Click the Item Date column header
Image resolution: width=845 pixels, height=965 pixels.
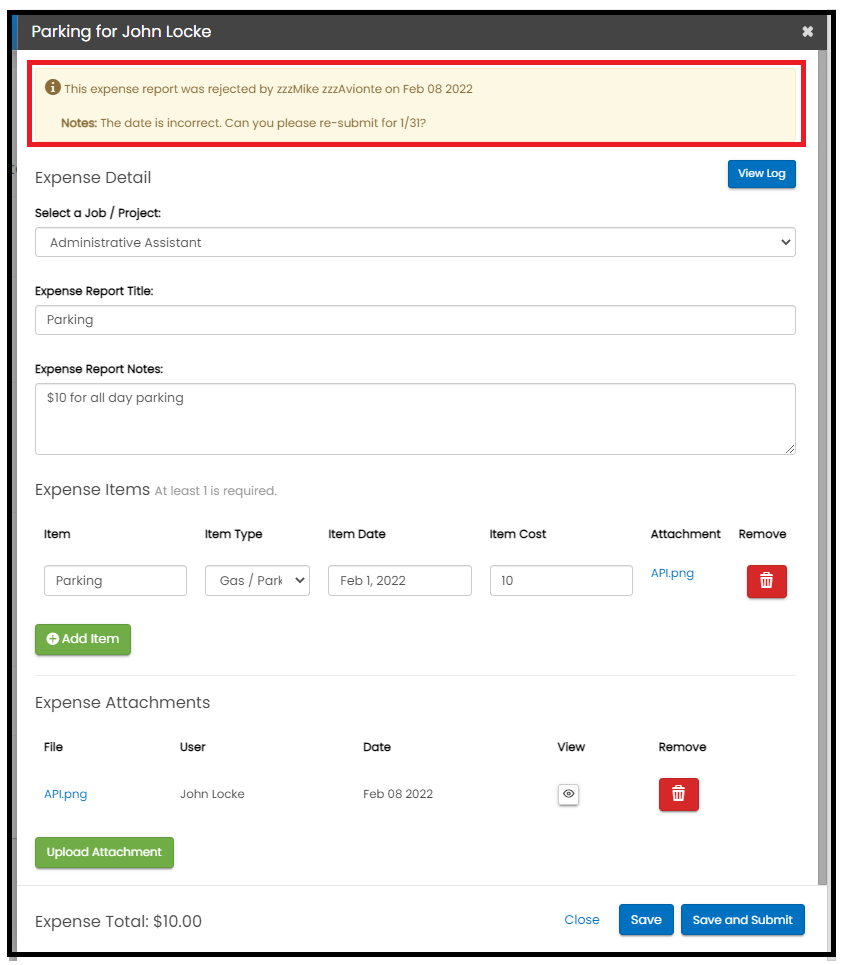[x=357, y=534]
